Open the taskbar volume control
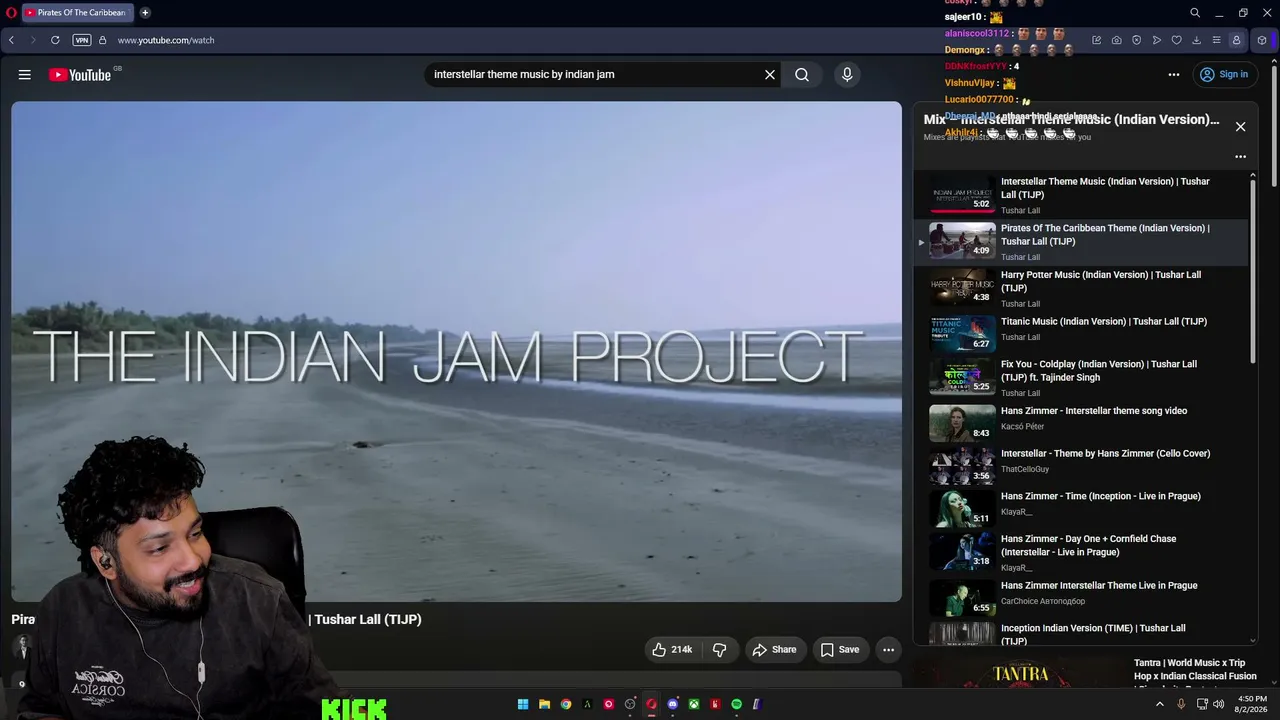 click(1218, 704)
